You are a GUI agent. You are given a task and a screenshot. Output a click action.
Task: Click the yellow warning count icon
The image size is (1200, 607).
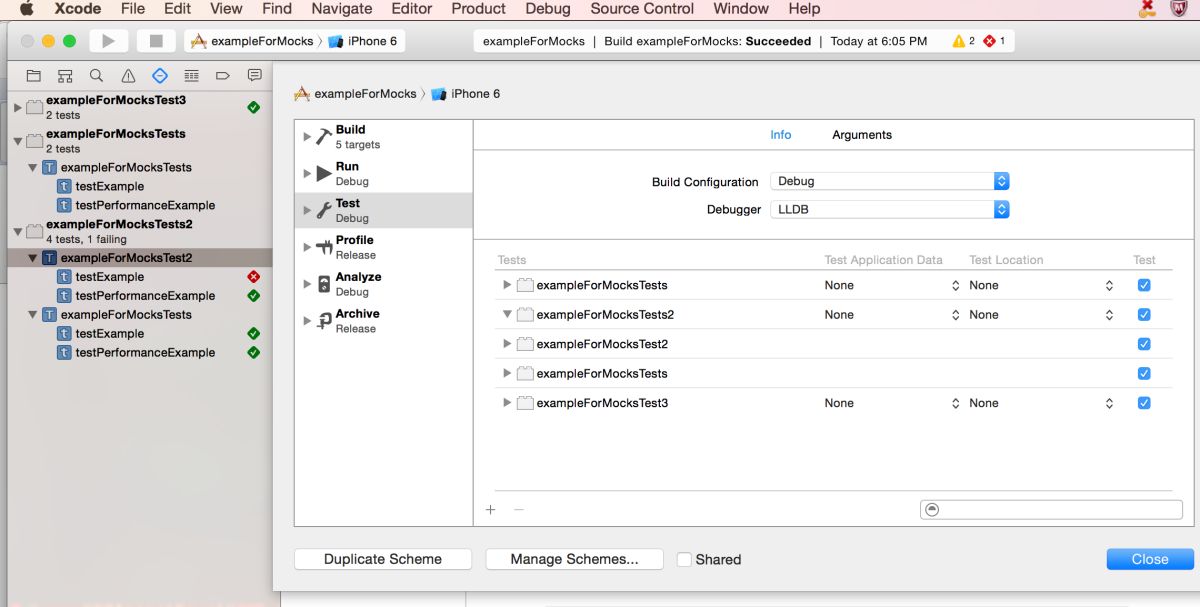958,41
